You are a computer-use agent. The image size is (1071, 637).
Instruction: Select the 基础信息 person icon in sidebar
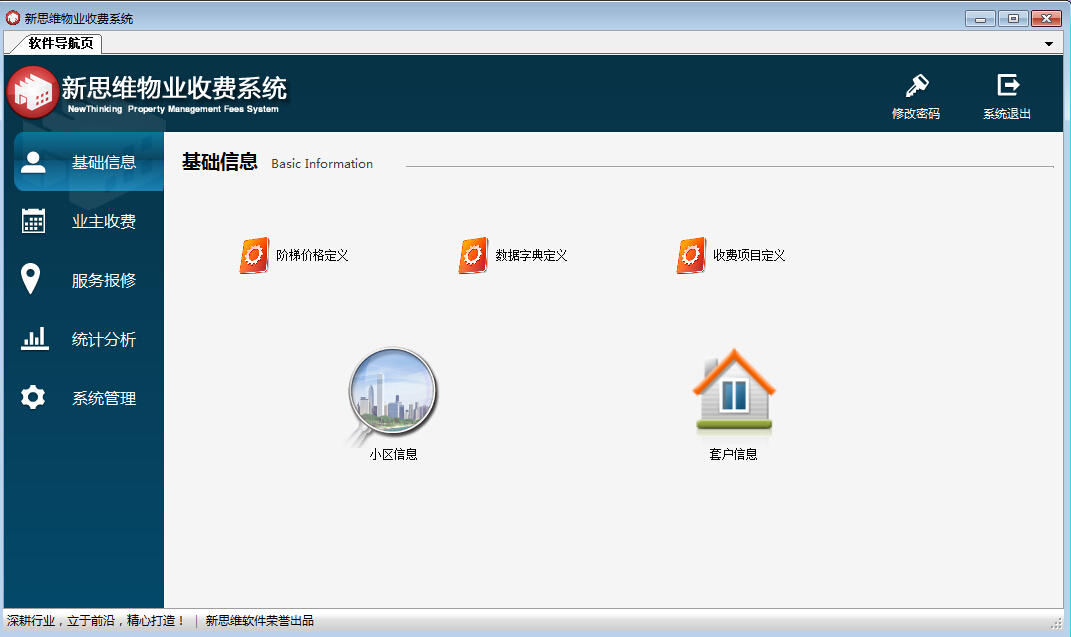click(33, 162)
